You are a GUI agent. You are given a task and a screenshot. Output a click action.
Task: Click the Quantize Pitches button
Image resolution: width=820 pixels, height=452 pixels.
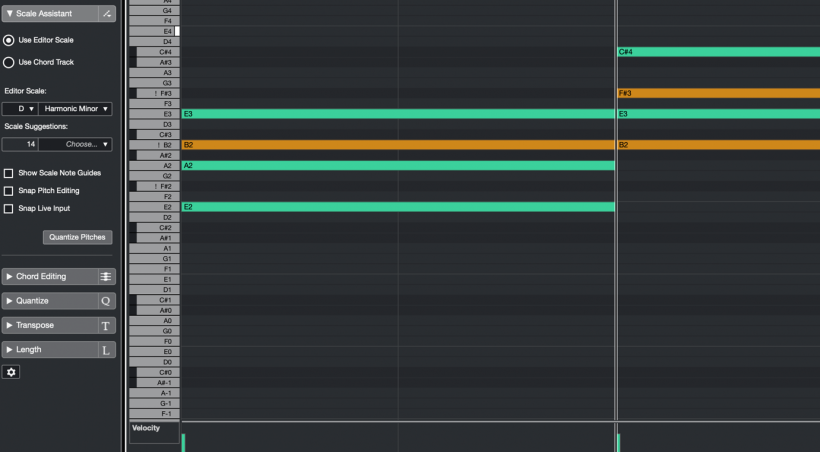pos(77,237)
